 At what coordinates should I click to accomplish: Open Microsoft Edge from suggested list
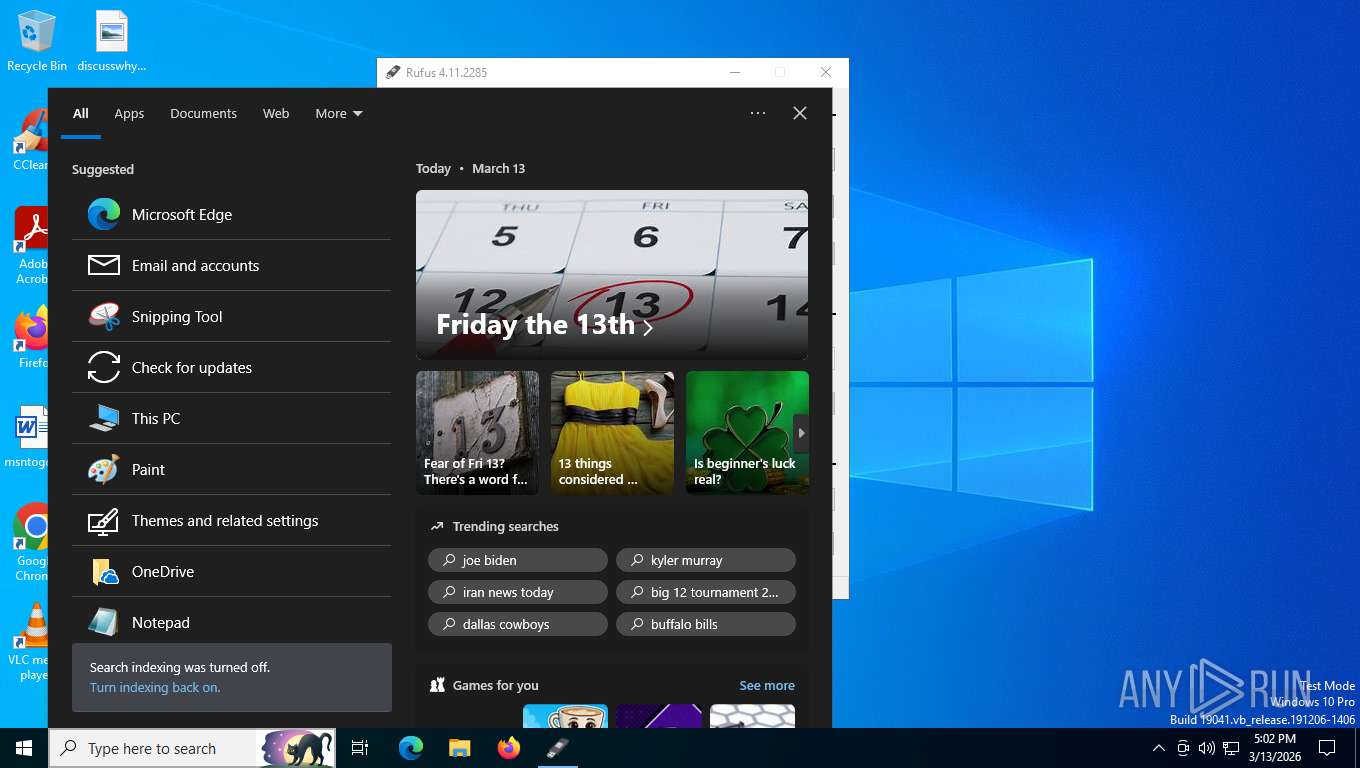point(231,214)
